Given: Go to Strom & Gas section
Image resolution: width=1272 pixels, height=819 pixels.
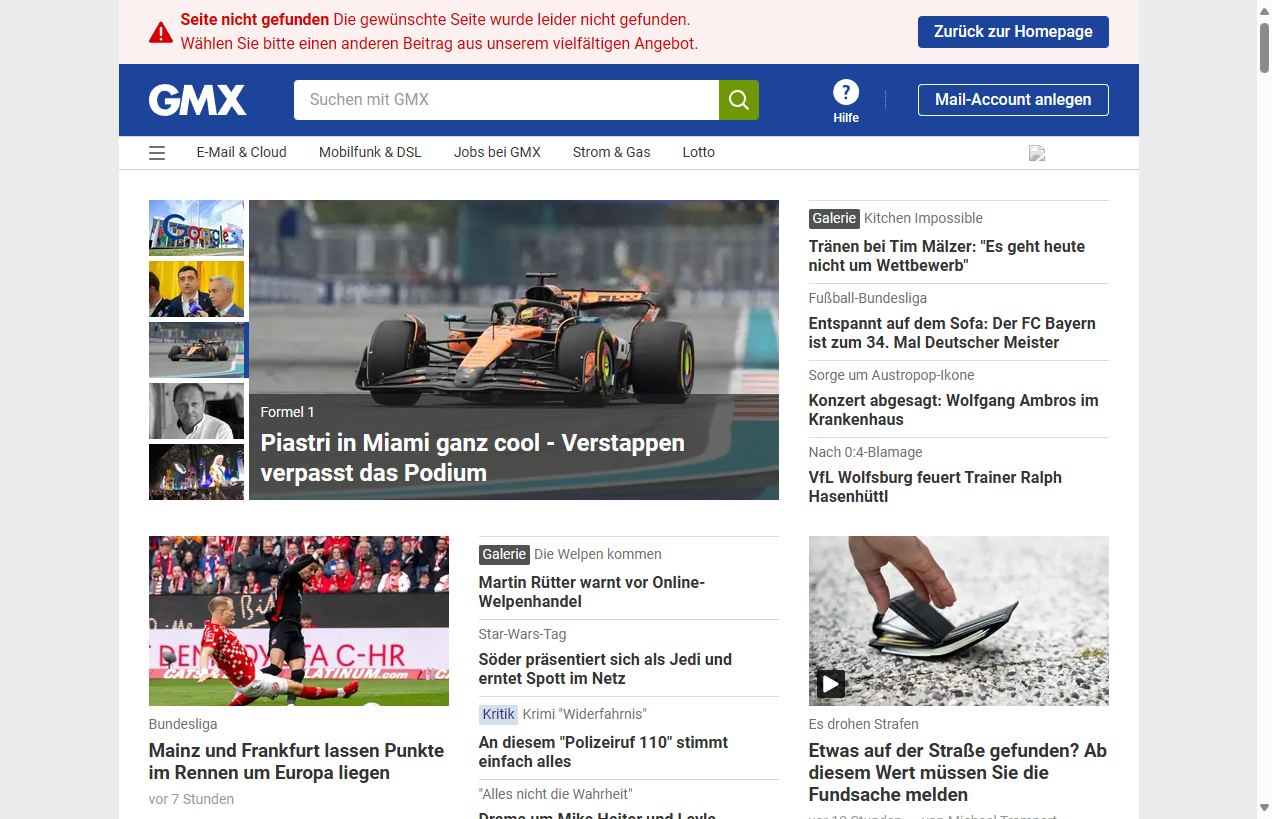Looking at the screenshot, I should click(611, 153).
